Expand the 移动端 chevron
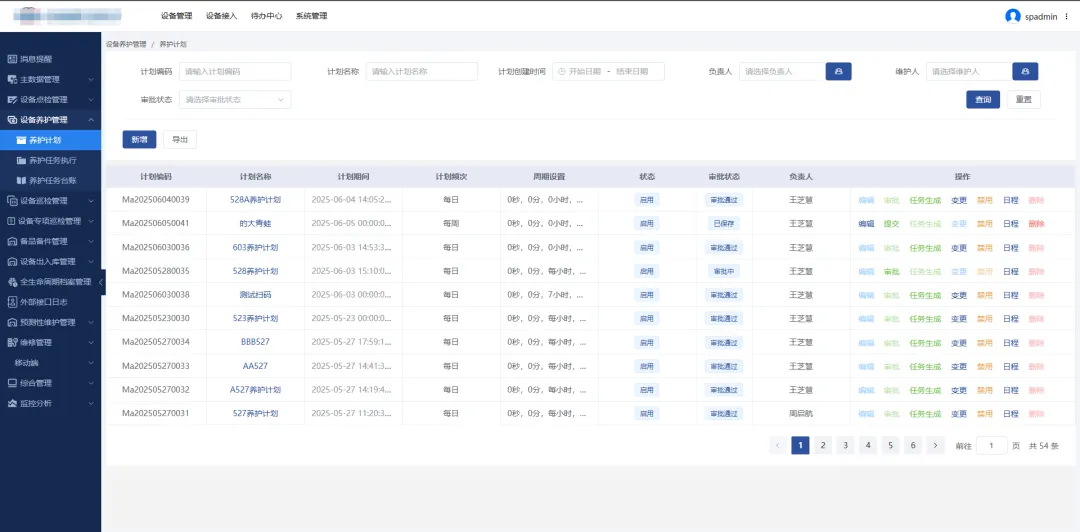This screenshot has width=1080, height=532. (x=91, y=362)
